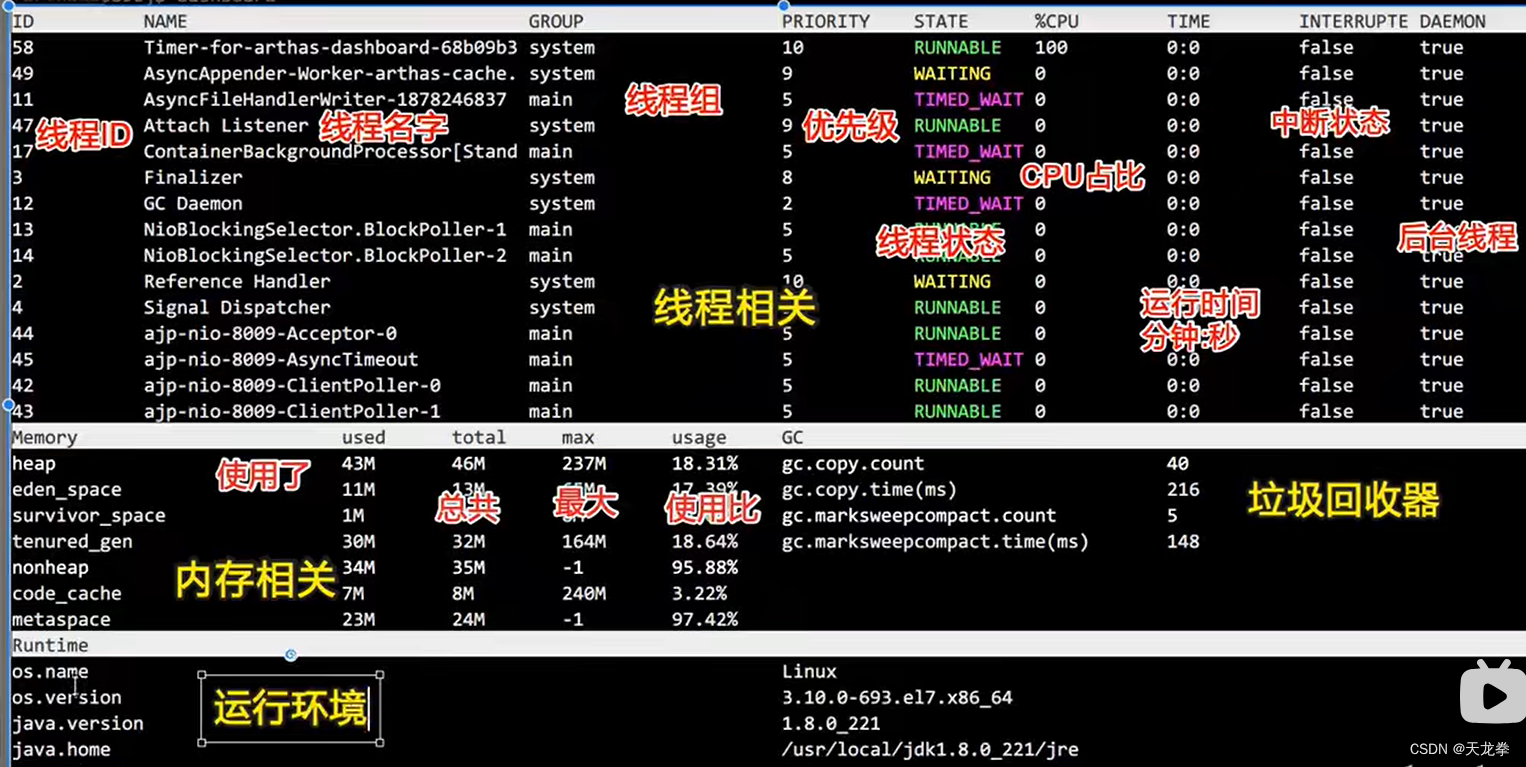Select the os.version label
The width and height of the screenshot is (1526, 767).
[x=66, y=697]
